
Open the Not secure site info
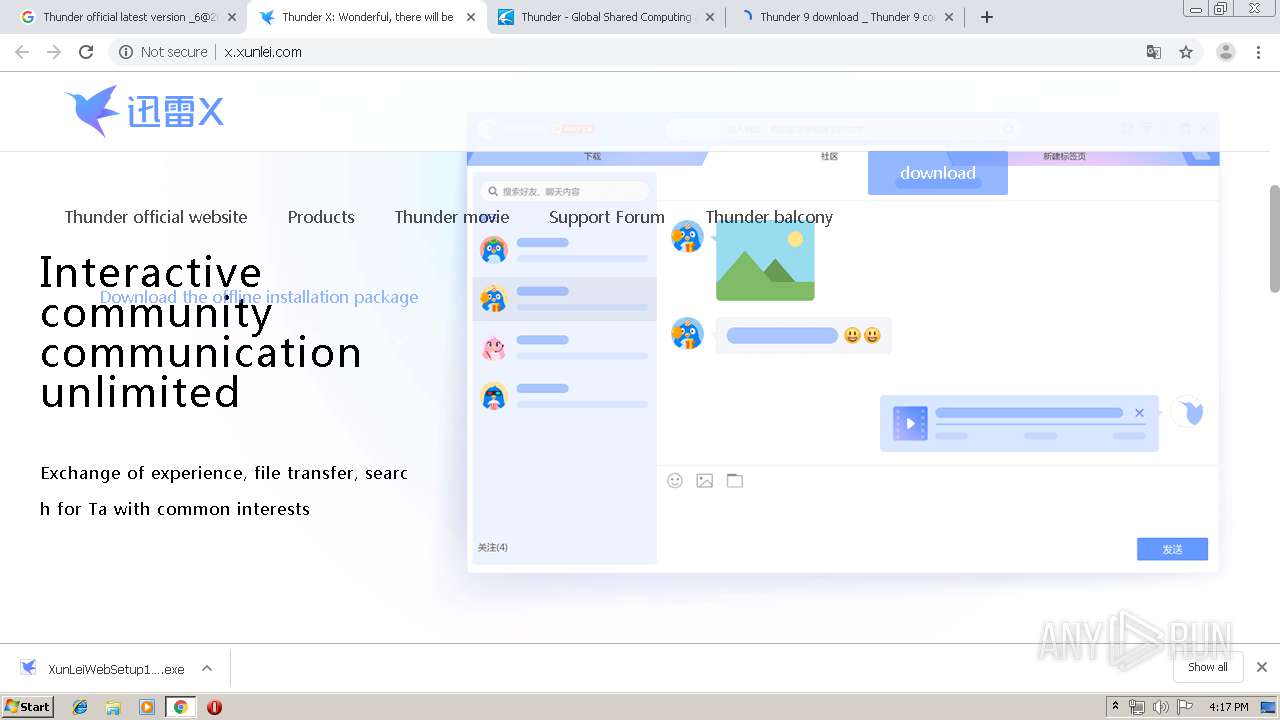tap(163, 52)
